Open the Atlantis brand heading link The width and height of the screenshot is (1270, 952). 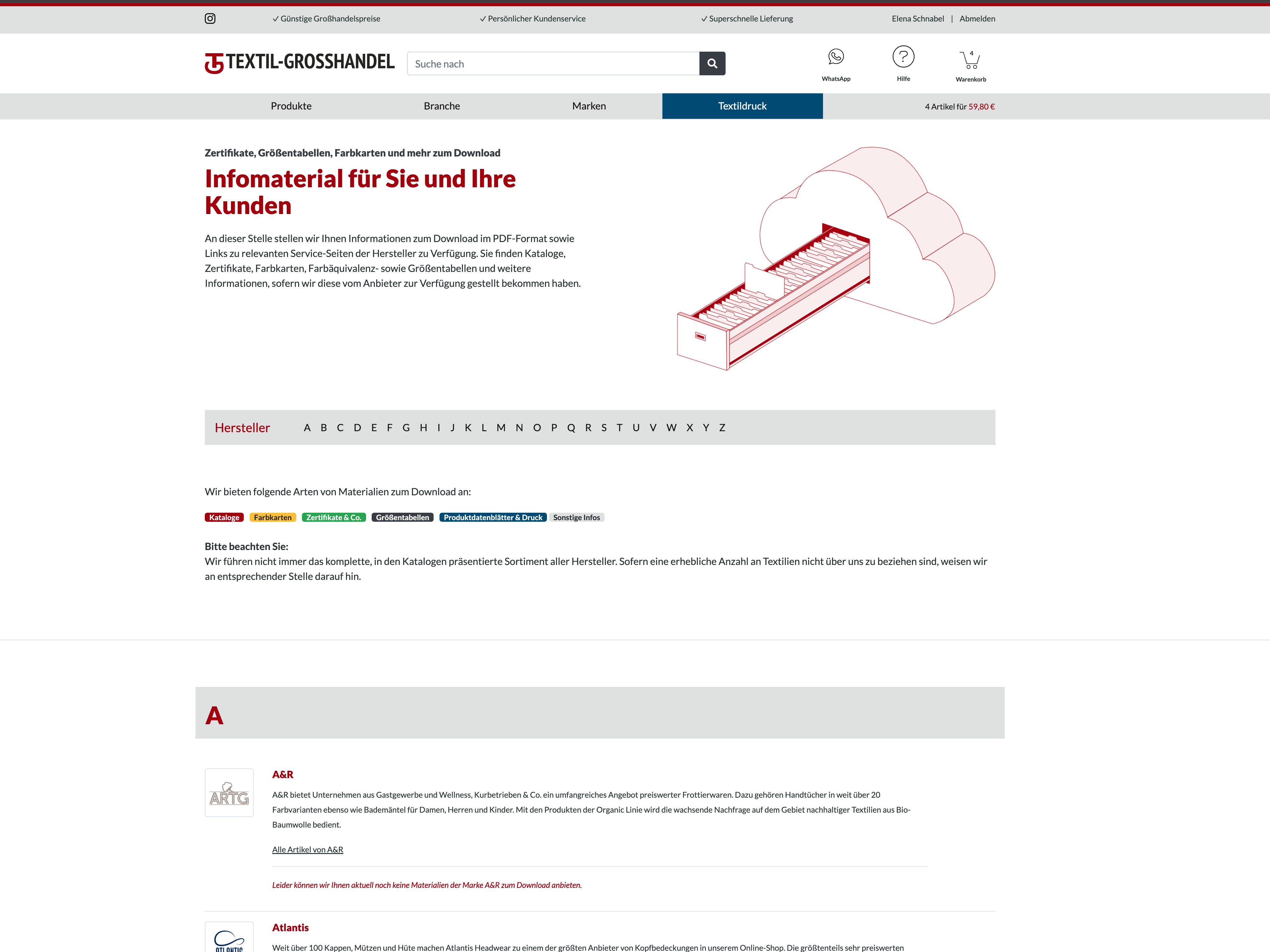coord(290,927)
